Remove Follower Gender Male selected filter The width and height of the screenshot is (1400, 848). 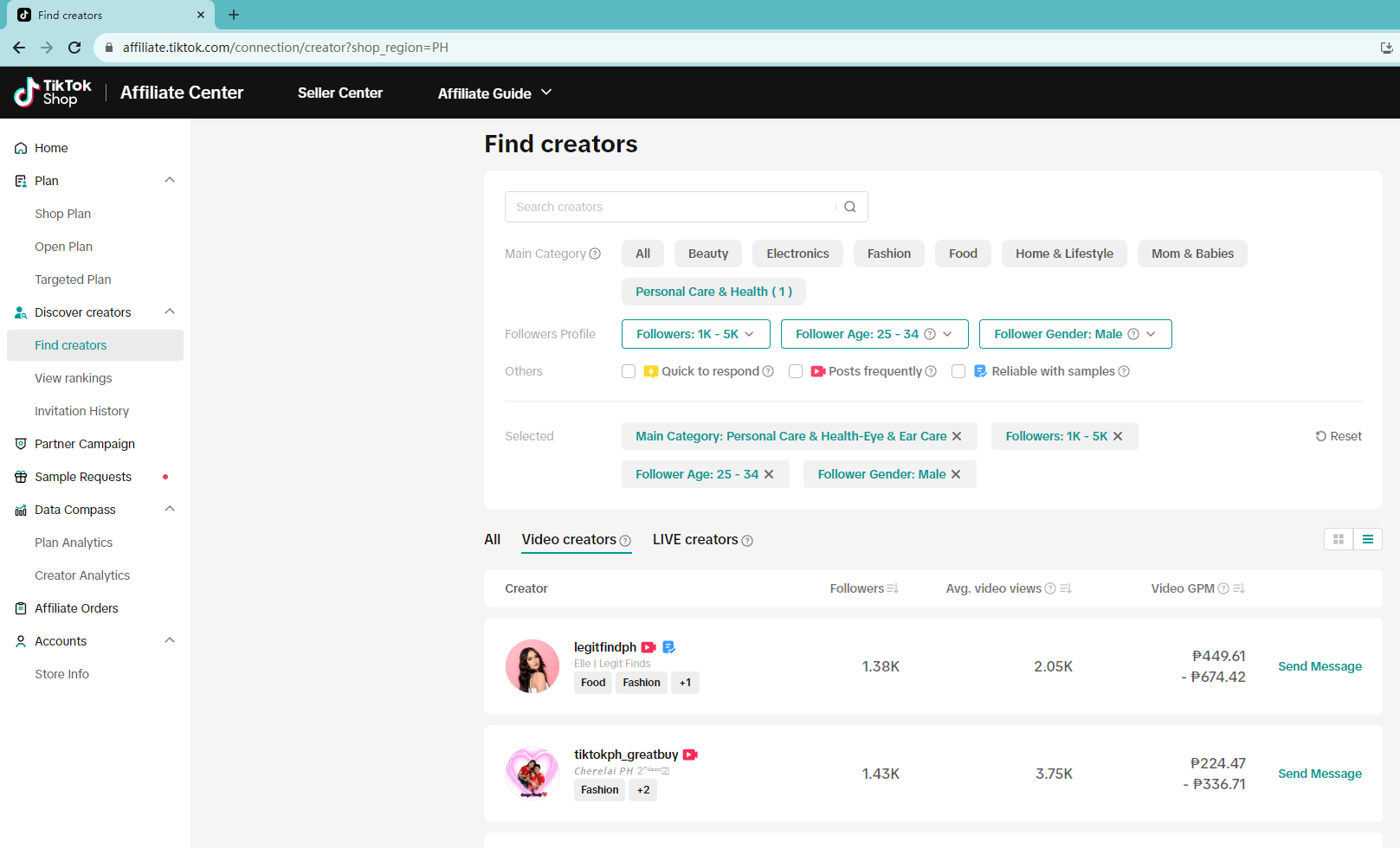(x=956, y=474)
